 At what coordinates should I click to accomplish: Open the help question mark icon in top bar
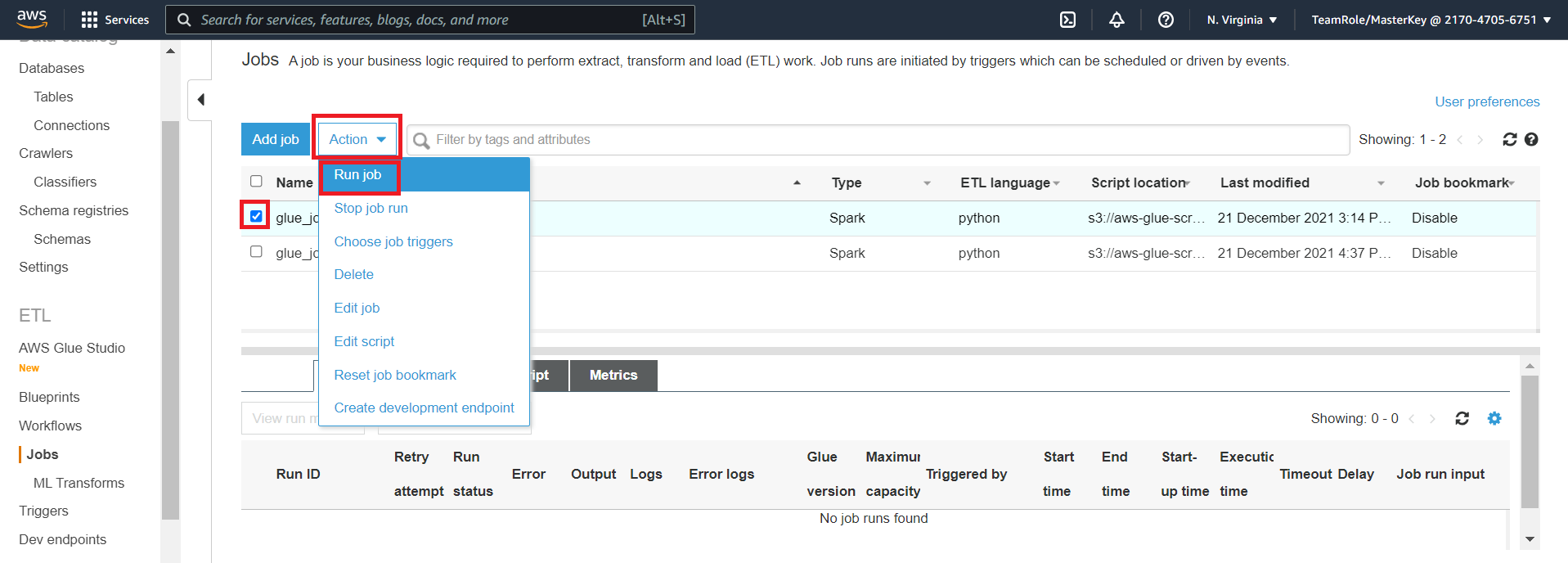[x=1166, y=20]
